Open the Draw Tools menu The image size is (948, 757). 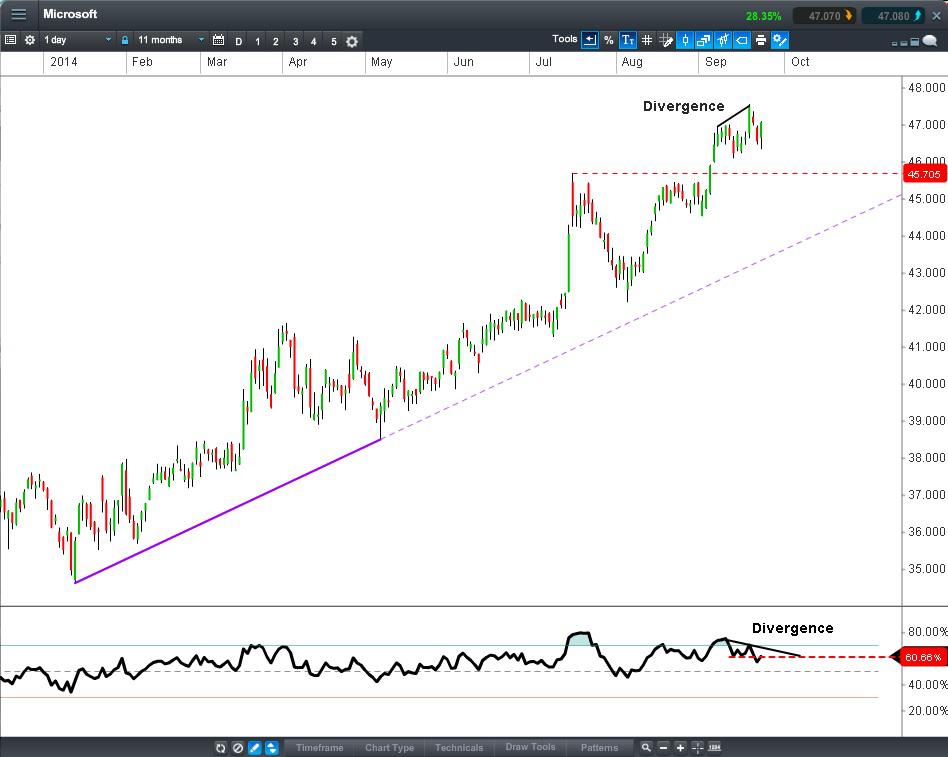(530, 747)
